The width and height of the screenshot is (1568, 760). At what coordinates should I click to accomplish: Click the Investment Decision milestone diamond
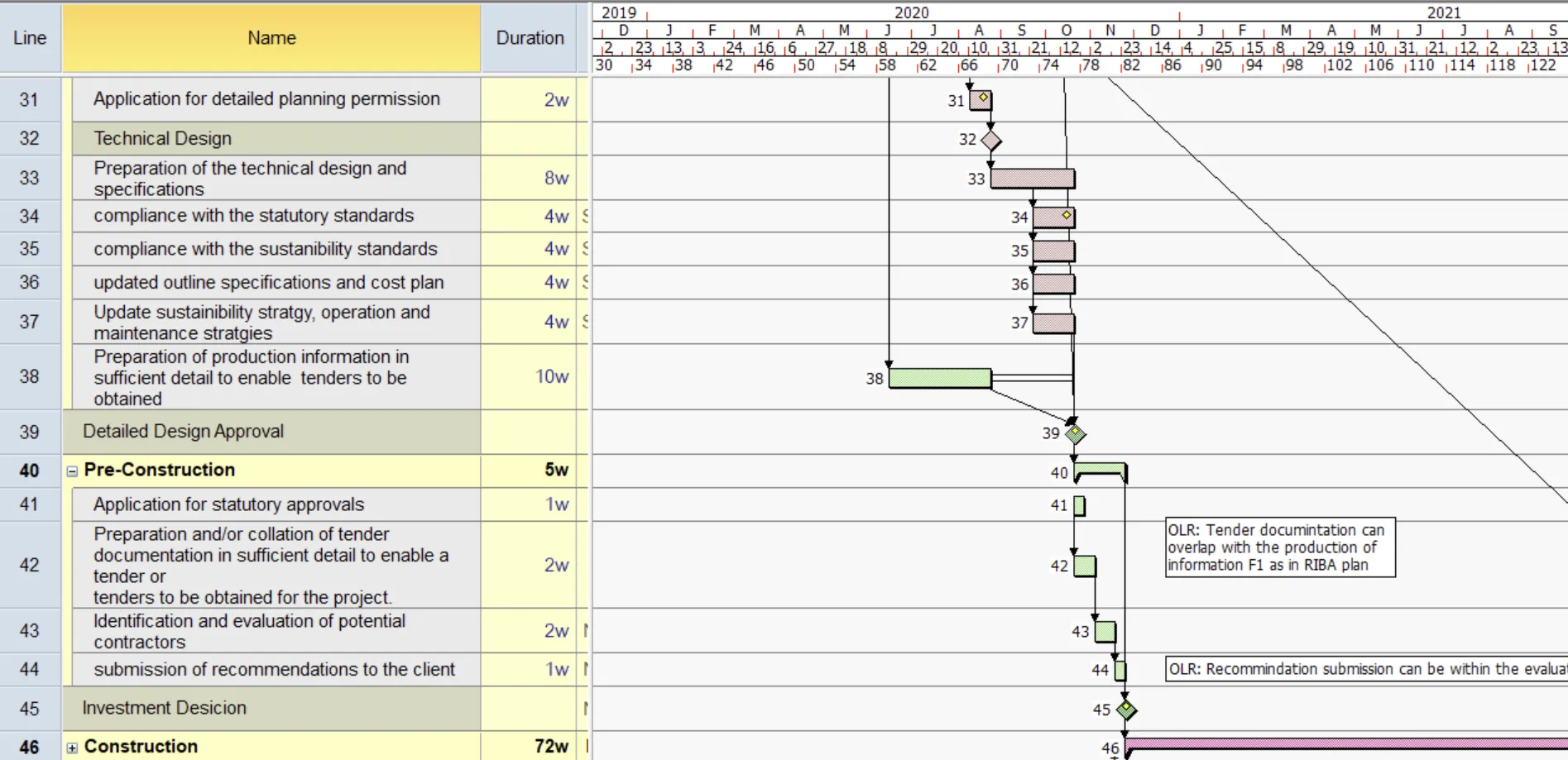point(1126,710)
